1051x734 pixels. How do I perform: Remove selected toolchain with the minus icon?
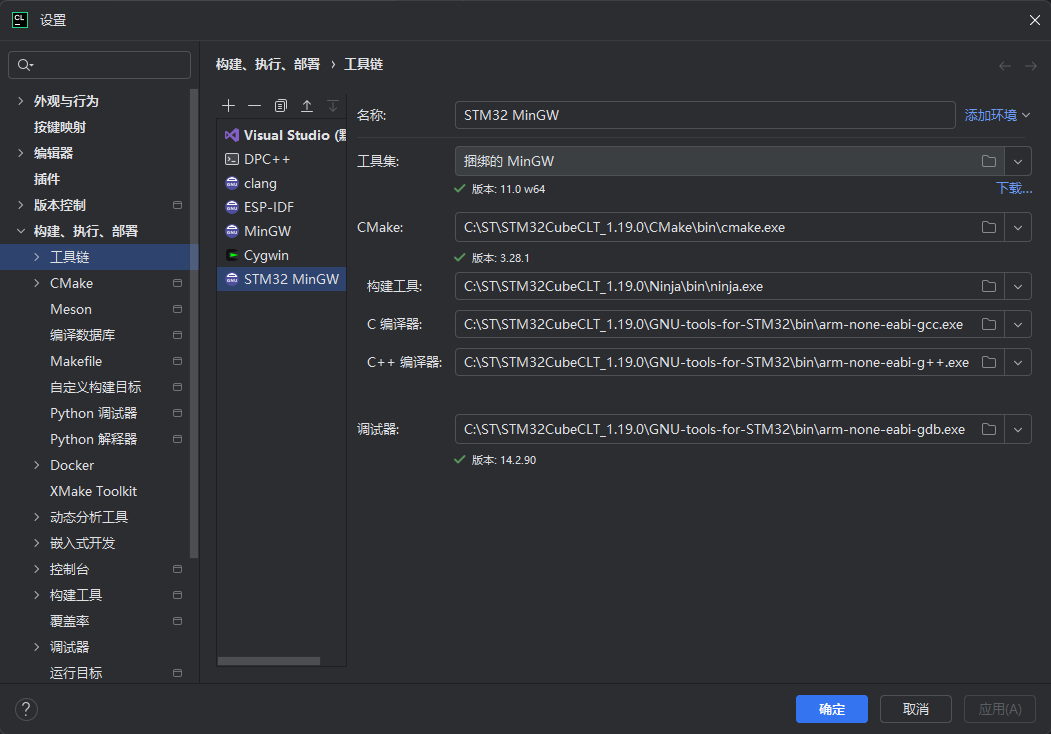click(254, 104)
